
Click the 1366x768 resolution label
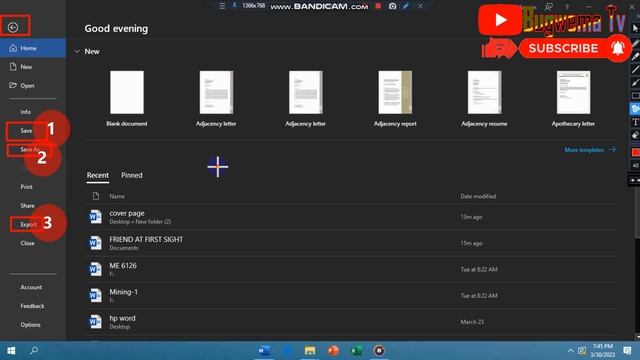253,6
